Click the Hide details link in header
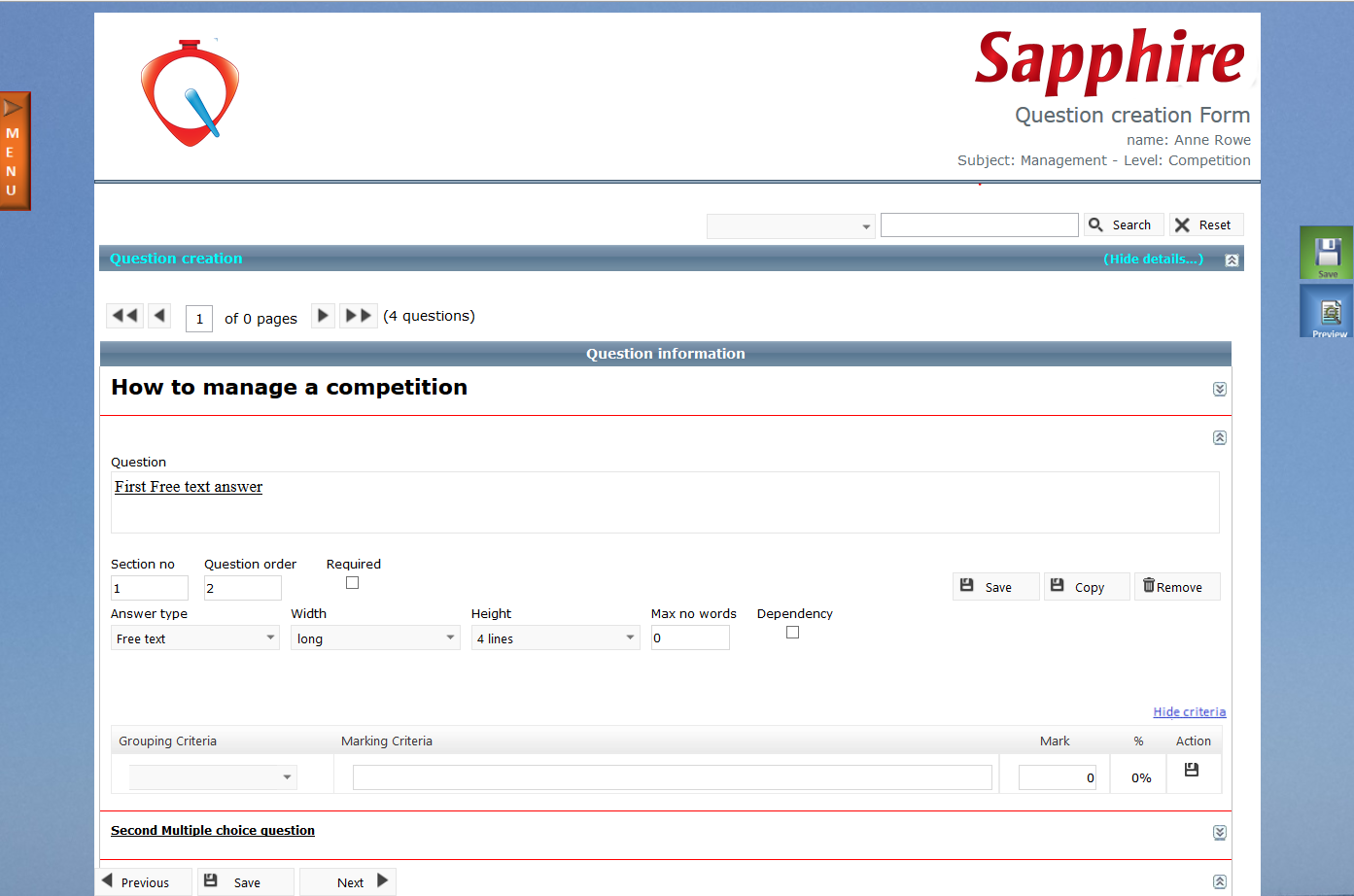The width and height of the screenshot is (1354, 896). pyautogui.click(x=1153, y=259)
